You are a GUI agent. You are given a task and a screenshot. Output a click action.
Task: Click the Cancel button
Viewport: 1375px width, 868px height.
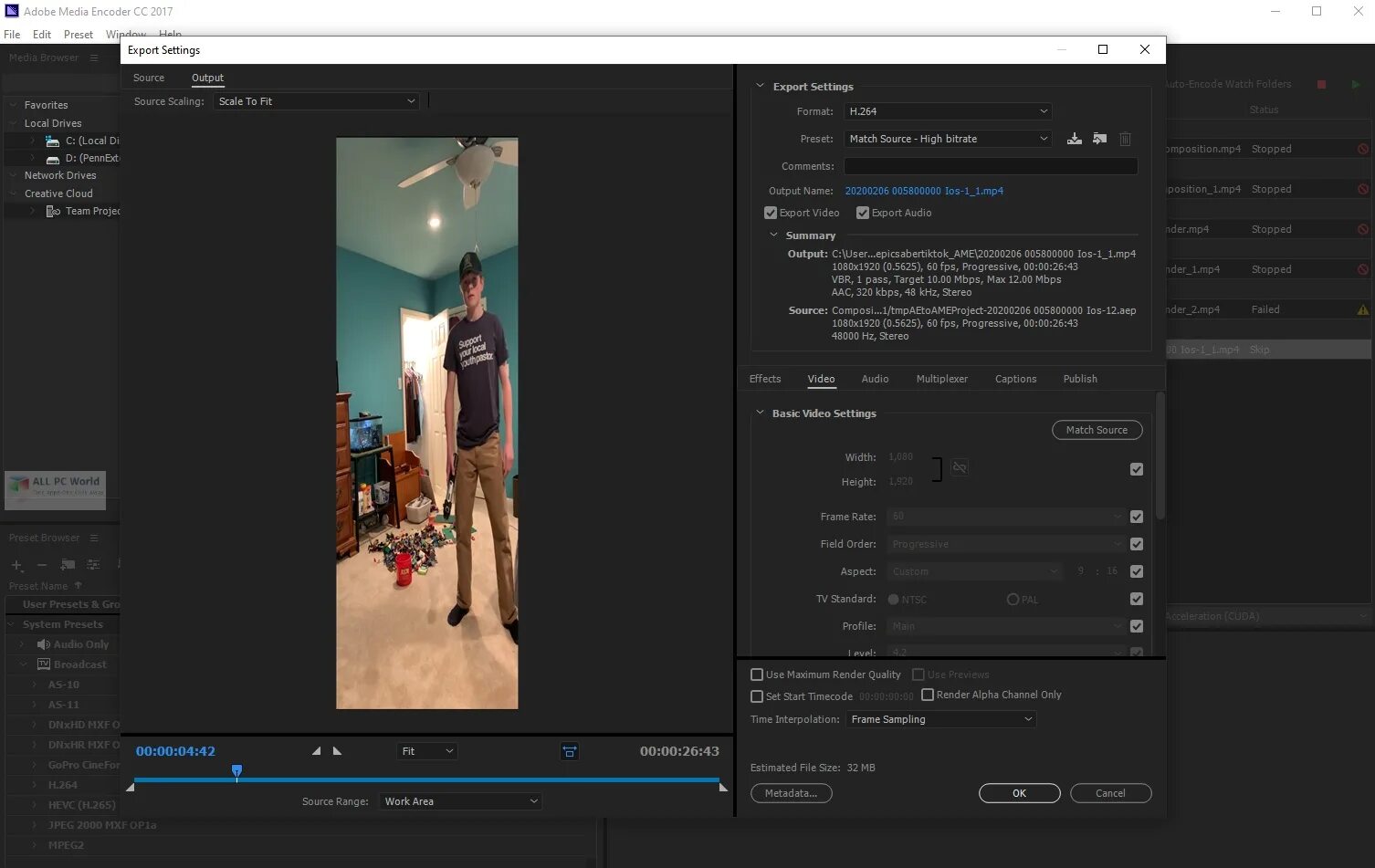pos(1110,793)
